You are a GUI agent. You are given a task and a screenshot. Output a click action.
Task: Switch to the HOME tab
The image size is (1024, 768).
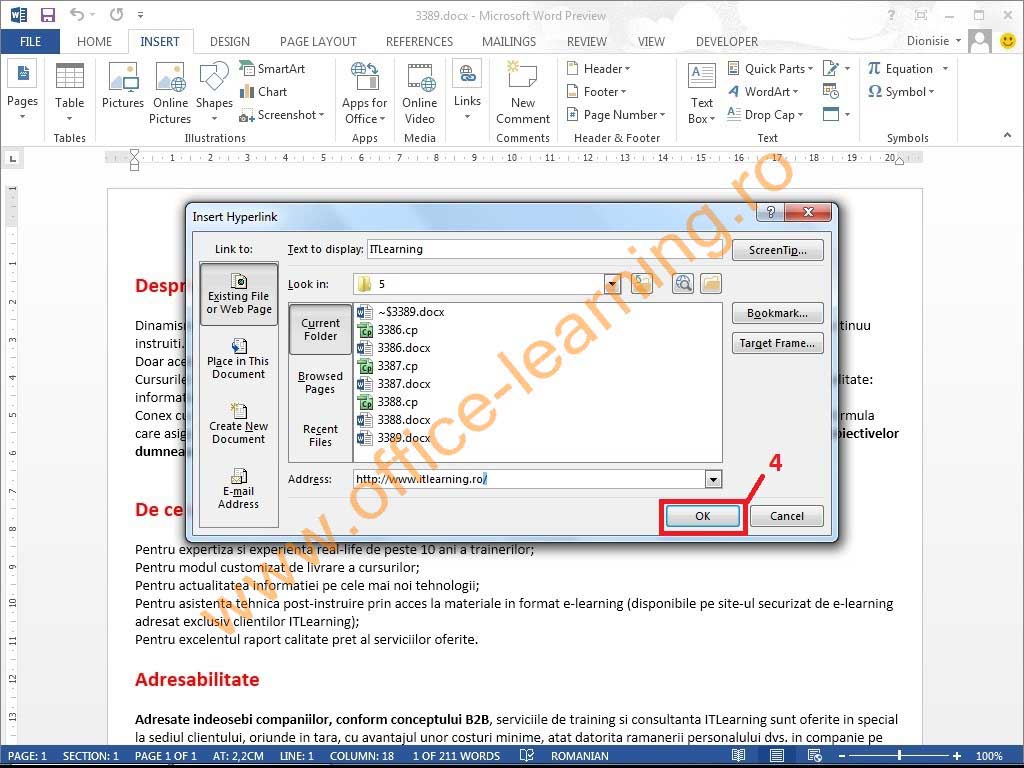tap(94, 41)
